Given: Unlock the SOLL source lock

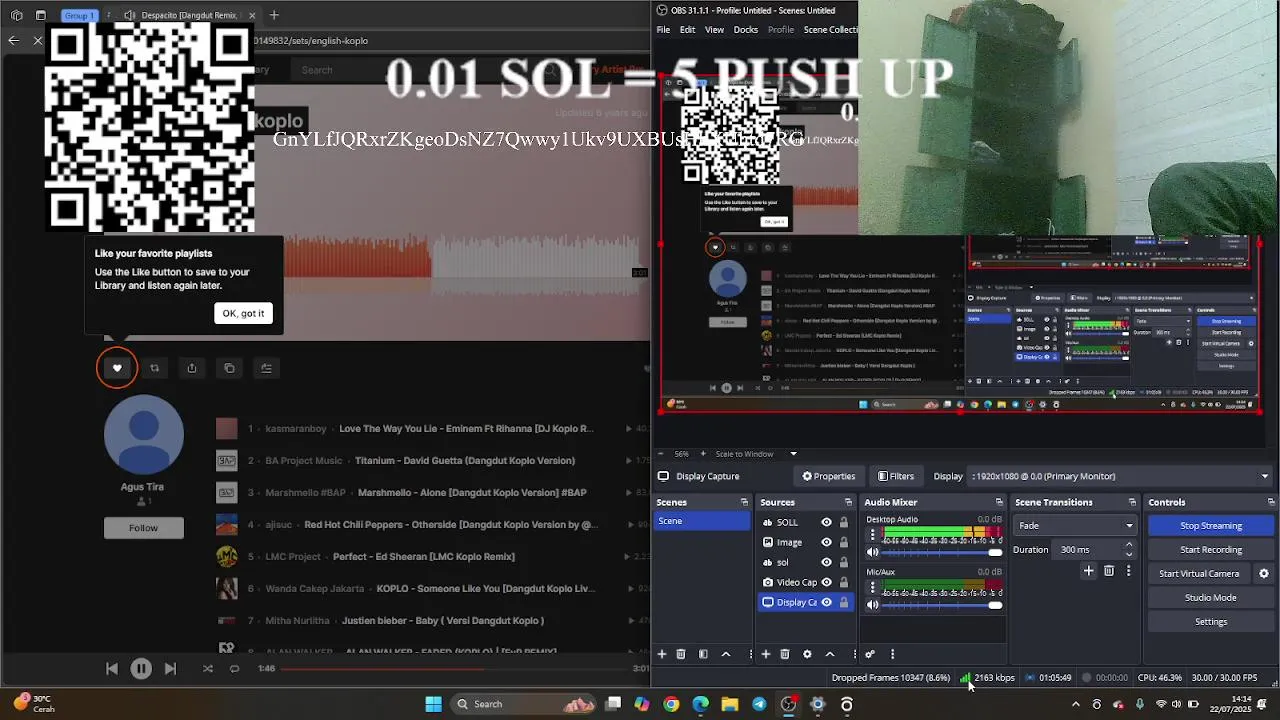Looking at the screenshot, I should tap(844, 522).
